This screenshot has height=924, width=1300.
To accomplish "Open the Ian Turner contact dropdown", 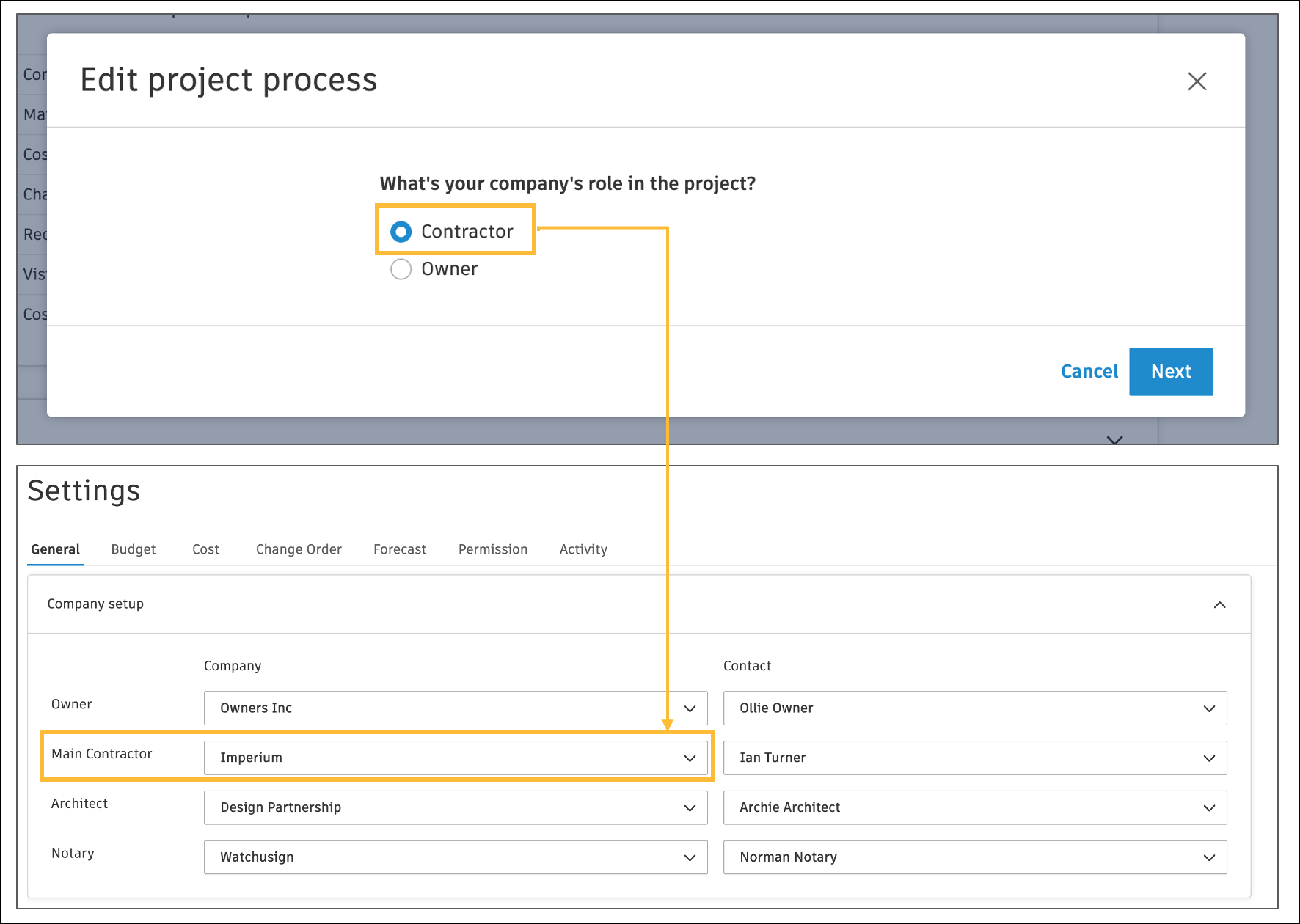I will click(x=974, y=758).
